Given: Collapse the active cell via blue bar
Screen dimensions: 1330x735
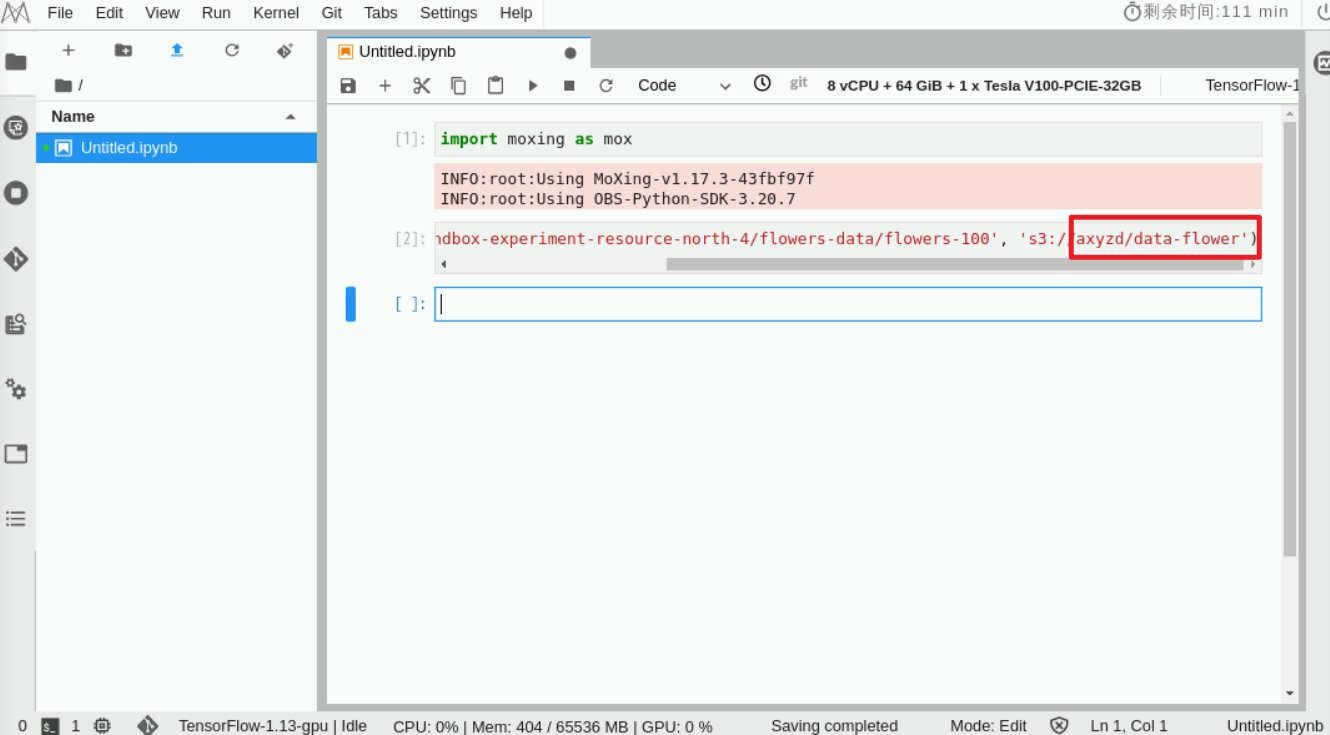Looking at the screenshot, I should (x=351, y=304).
